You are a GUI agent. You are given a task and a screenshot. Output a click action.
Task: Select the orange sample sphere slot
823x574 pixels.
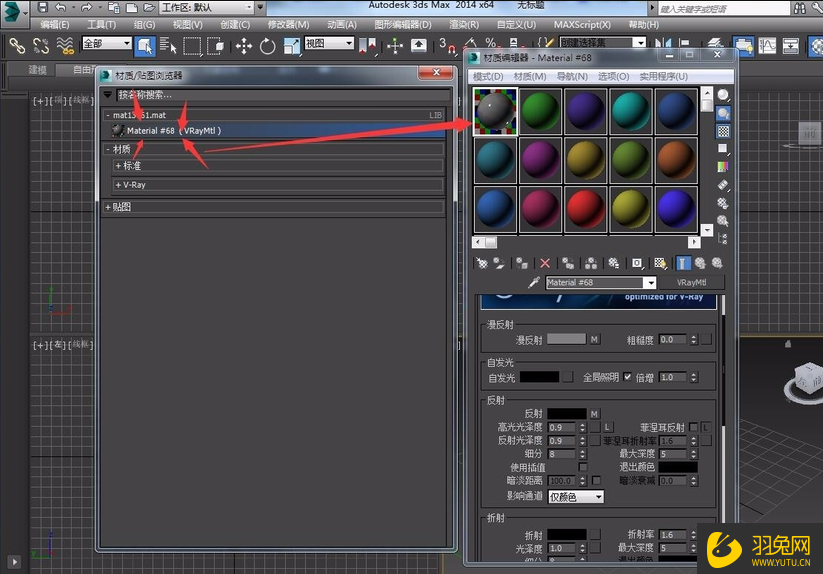[x=676, y=160]
